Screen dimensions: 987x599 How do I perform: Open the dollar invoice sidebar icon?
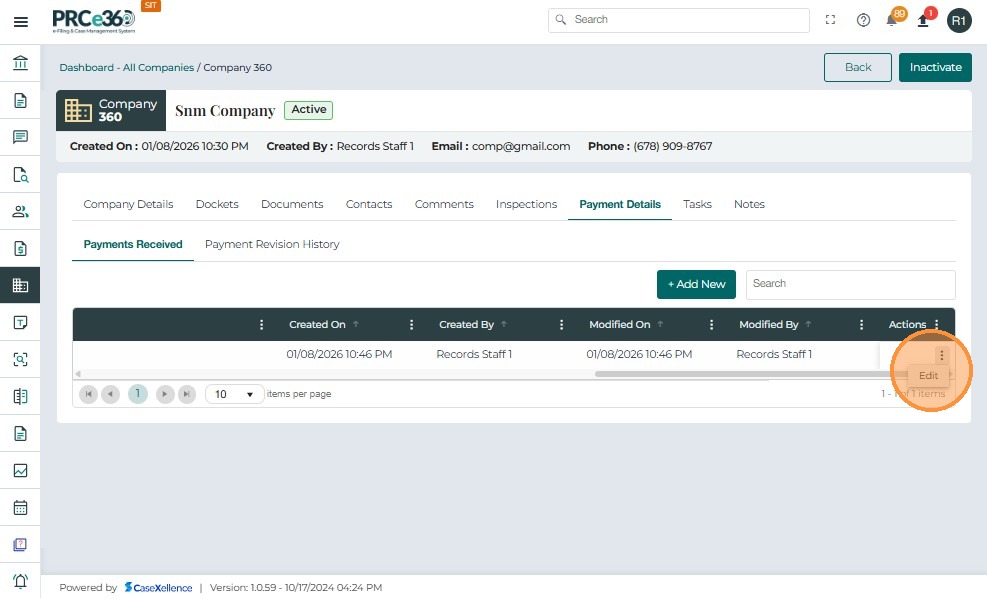[x=20, y=249]
